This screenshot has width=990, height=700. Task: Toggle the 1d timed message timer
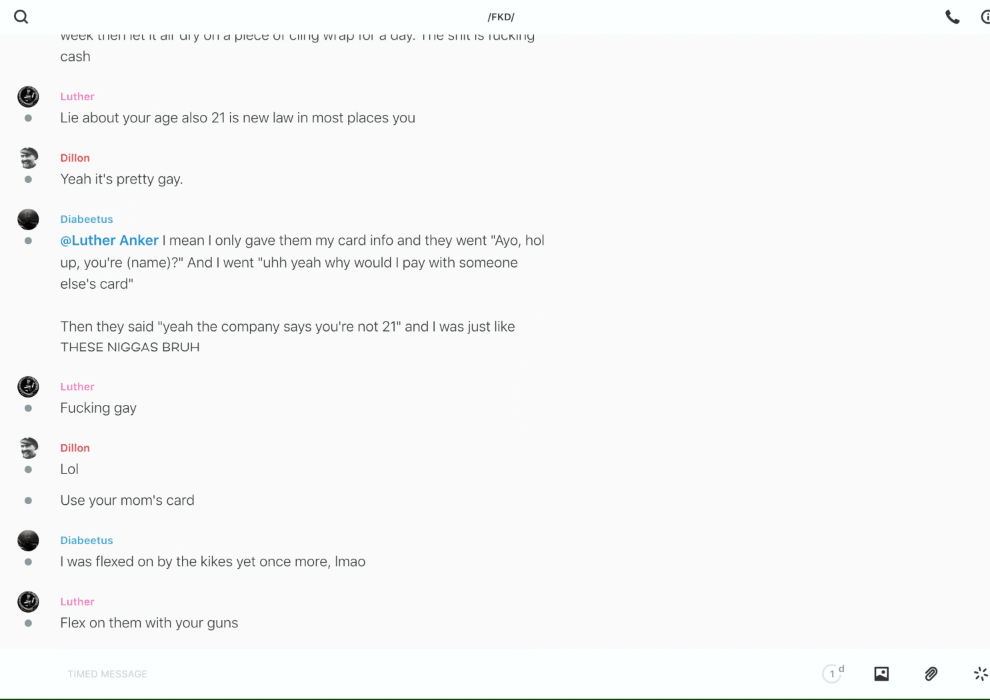[x=833, y=674]
